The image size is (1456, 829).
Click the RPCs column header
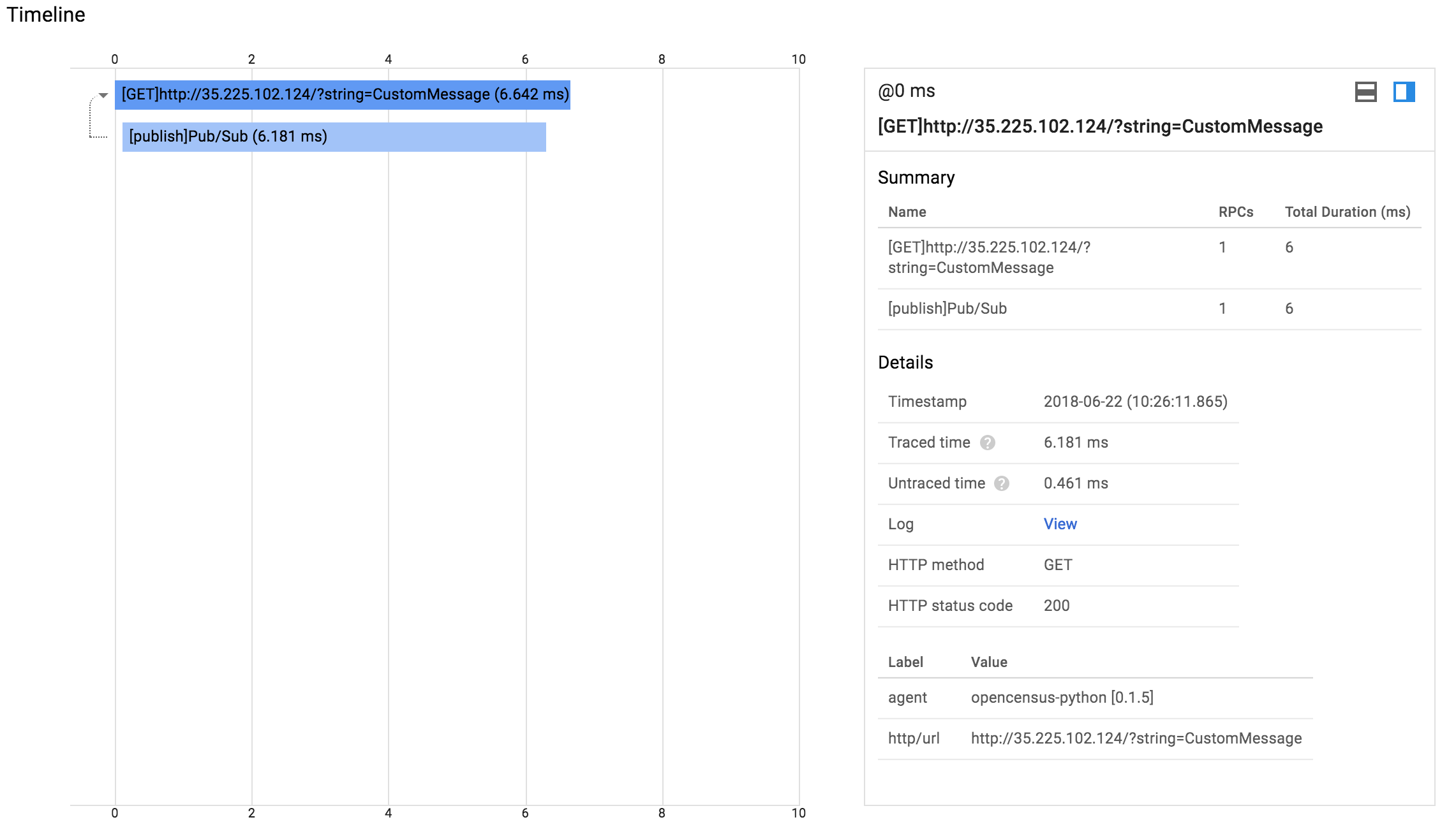click(x=1235, y=212)
